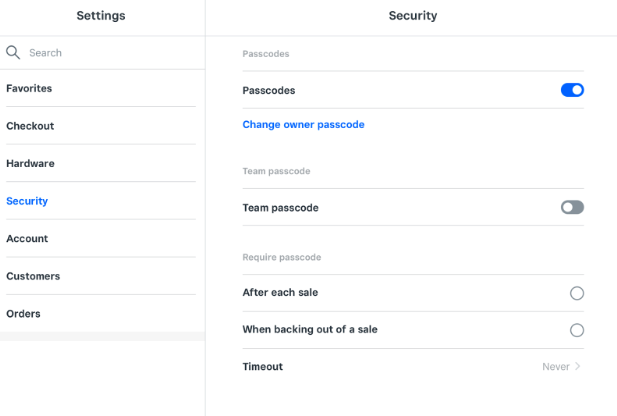Disable the Passcodes toggle
Viewport: 617px width, 416px height.
pyautogui.click(x=572, y=90)
